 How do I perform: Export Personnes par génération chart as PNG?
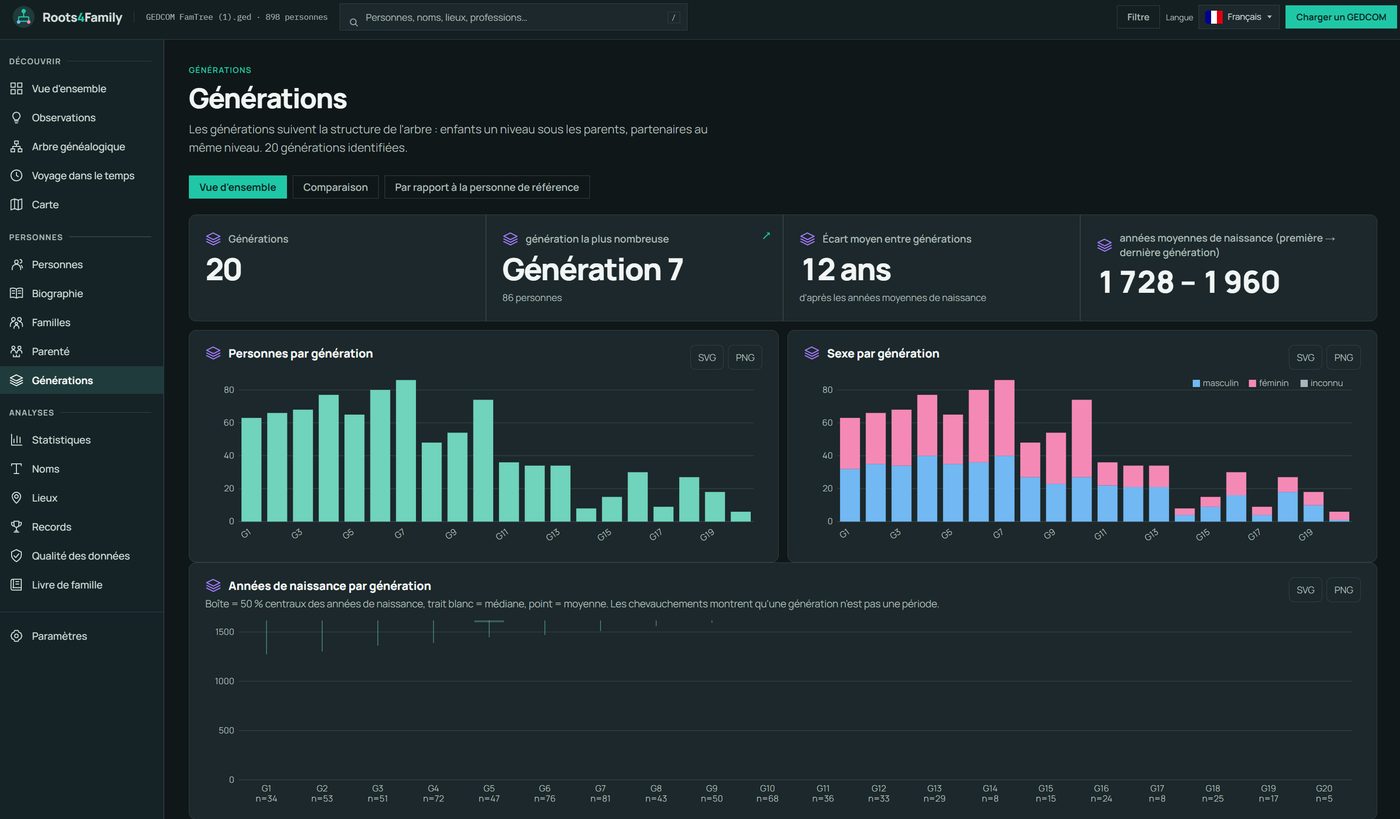coord(745,357)
